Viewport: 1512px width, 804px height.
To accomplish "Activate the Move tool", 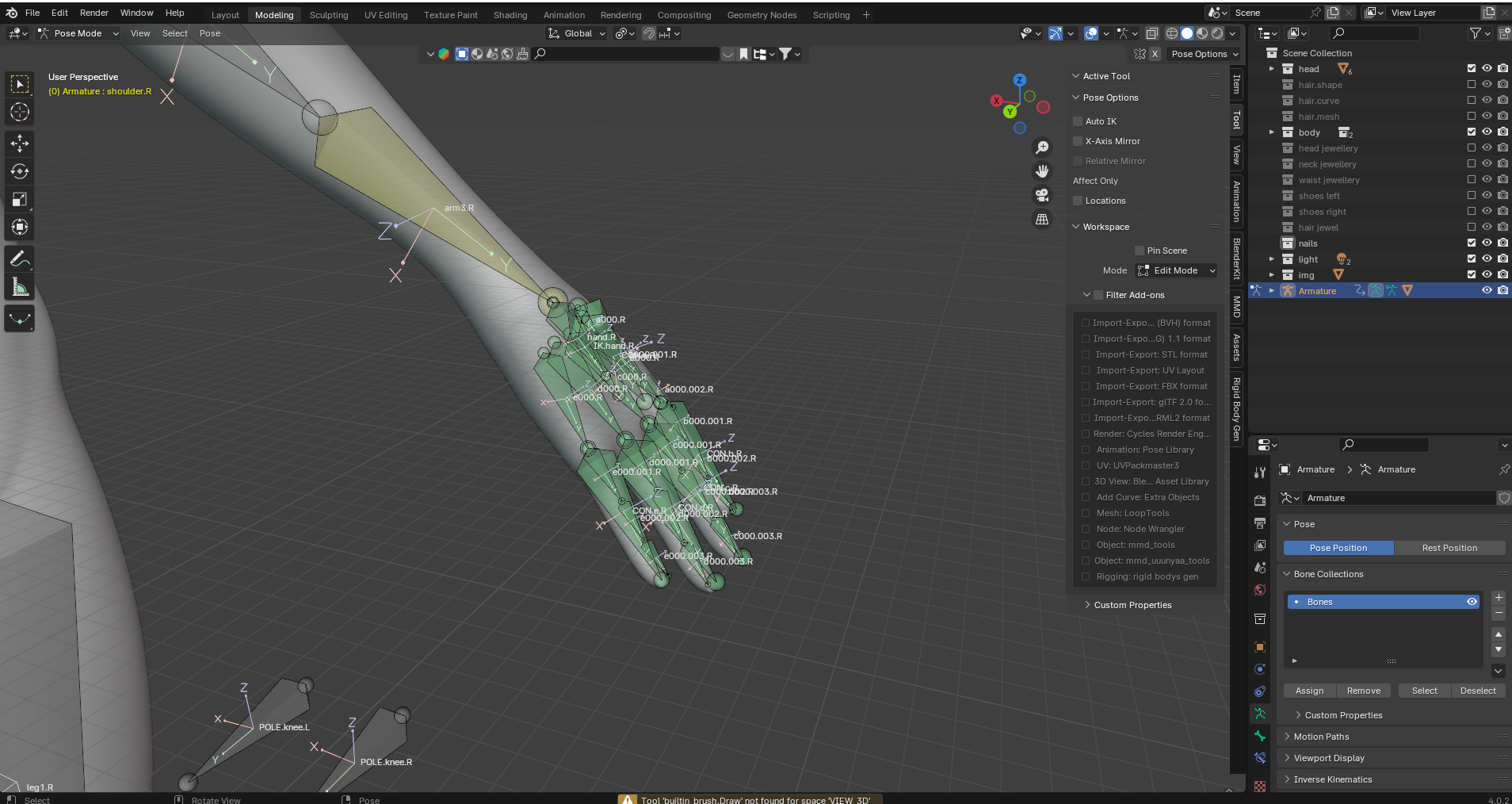I will pyautogui.click(x=20, y=144).
